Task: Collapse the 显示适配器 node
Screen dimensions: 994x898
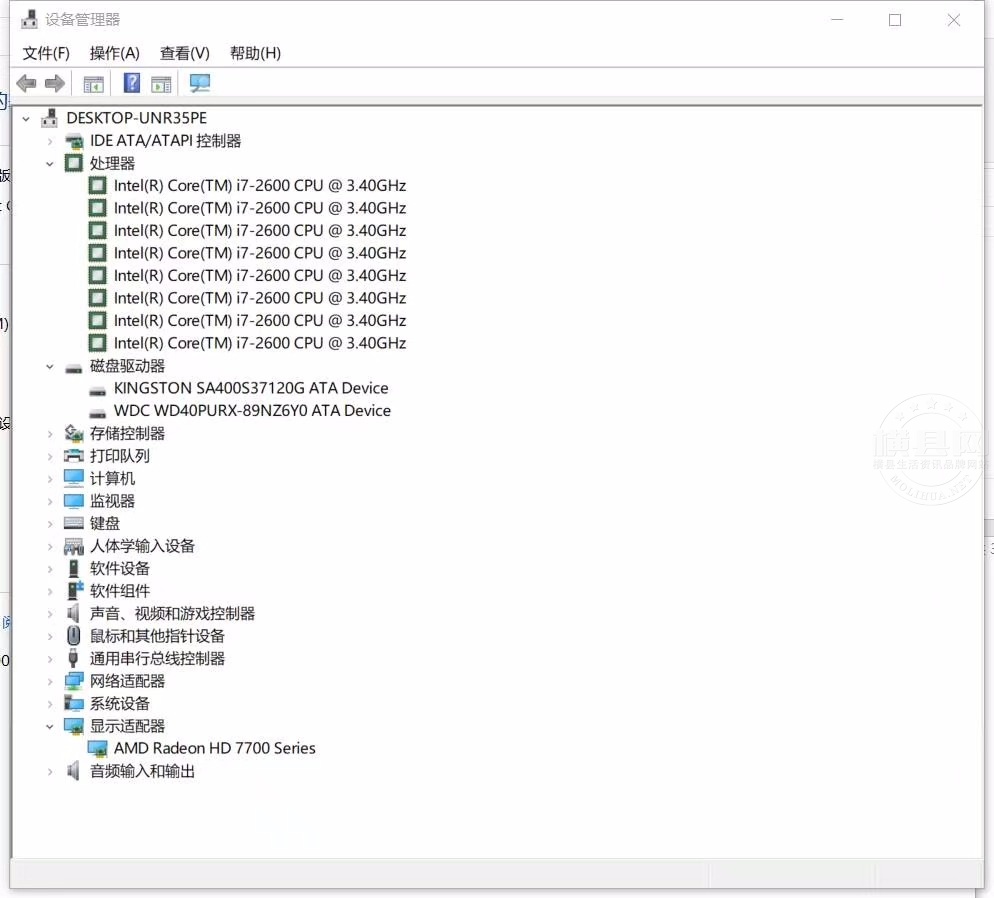Action: (x=49, y=726)
